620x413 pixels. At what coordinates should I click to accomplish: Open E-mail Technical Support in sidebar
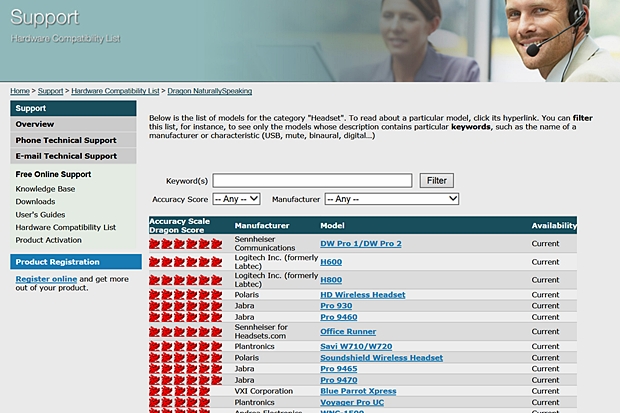(73, 156)
